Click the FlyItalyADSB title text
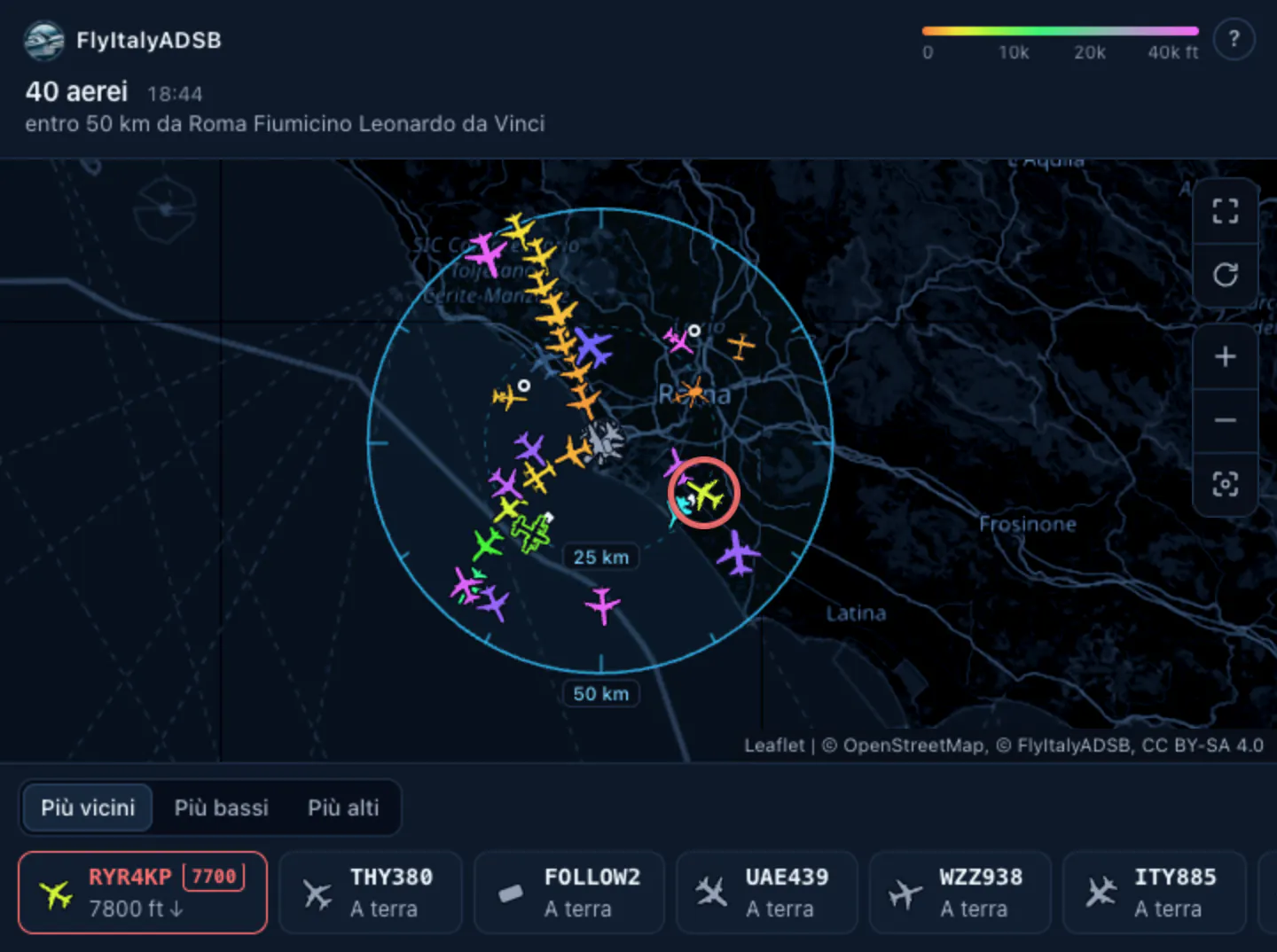1277x952 pixels. tap(149, 41)
